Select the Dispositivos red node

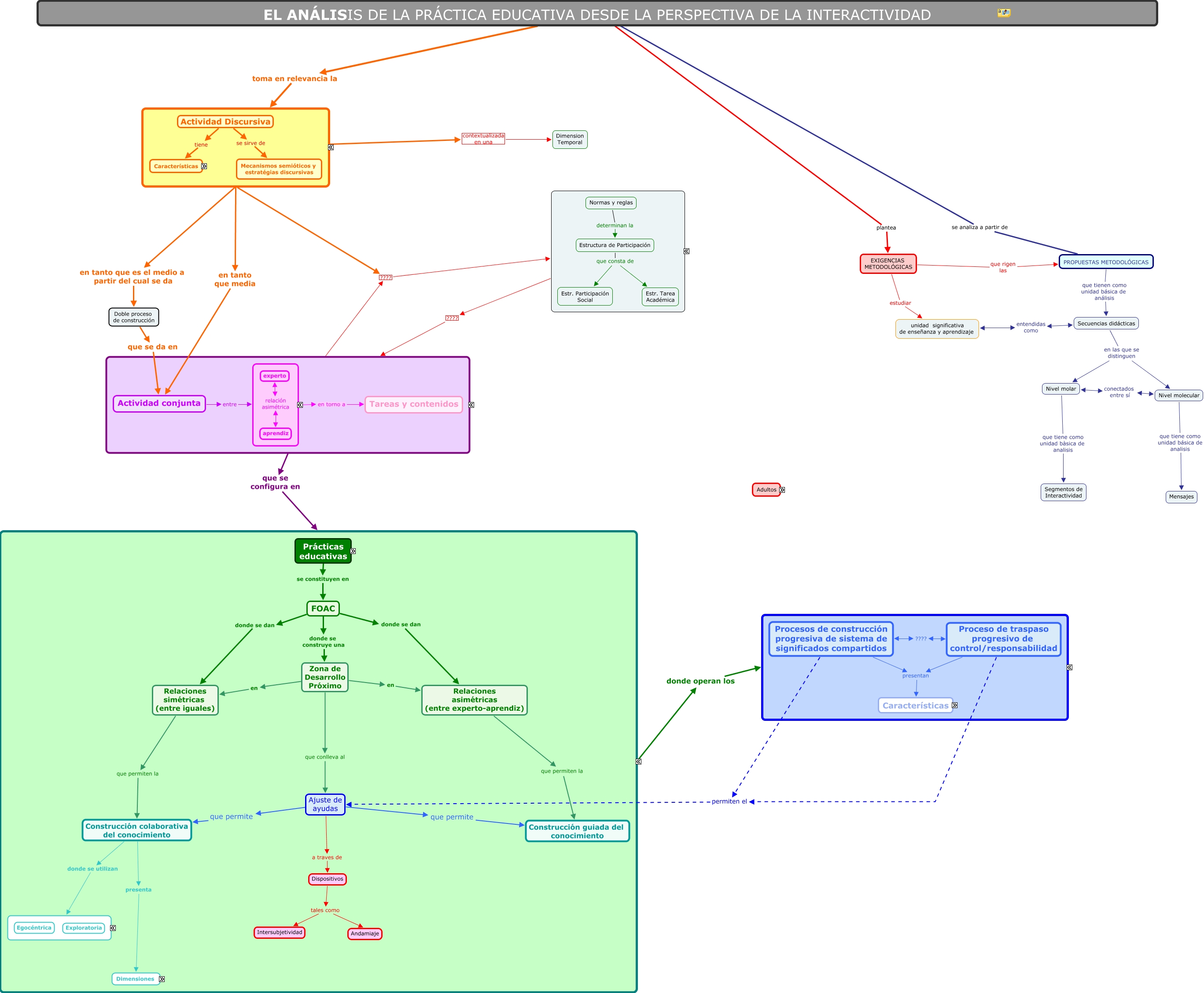point(327,879)
